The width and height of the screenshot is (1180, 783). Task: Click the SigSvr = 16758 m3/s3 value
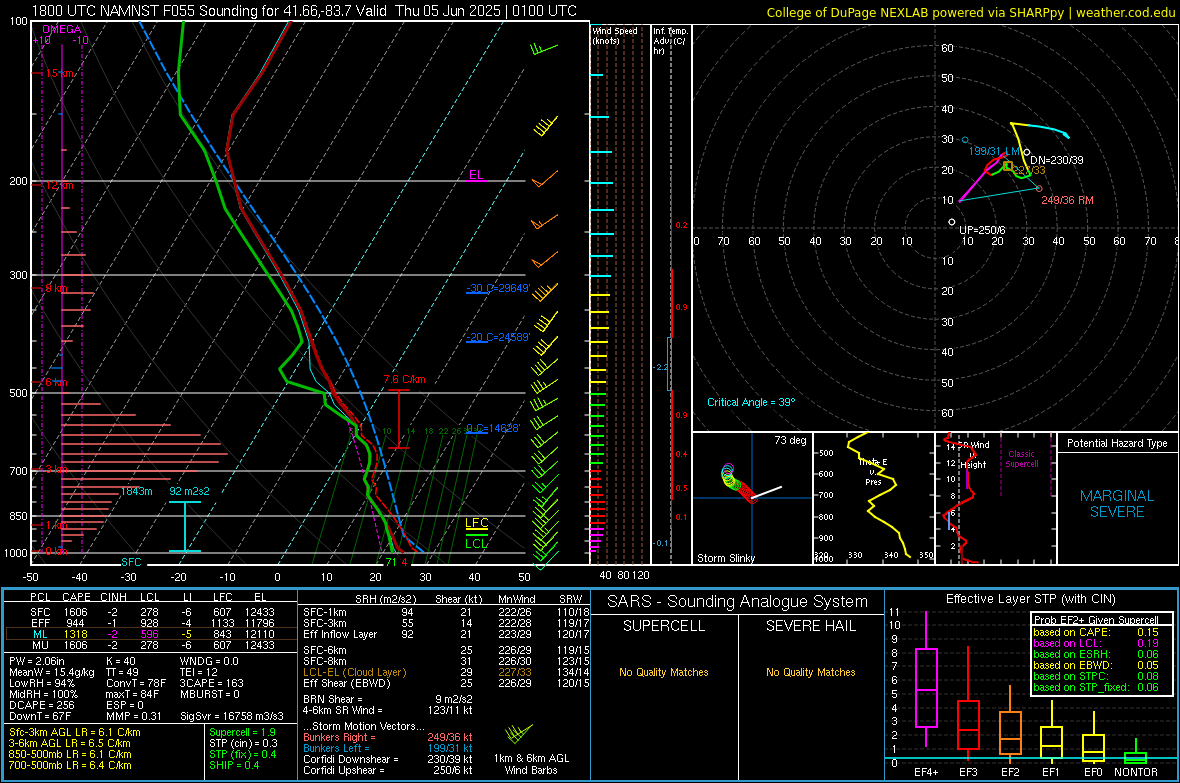pyautogui.click(x=232, y=716)
